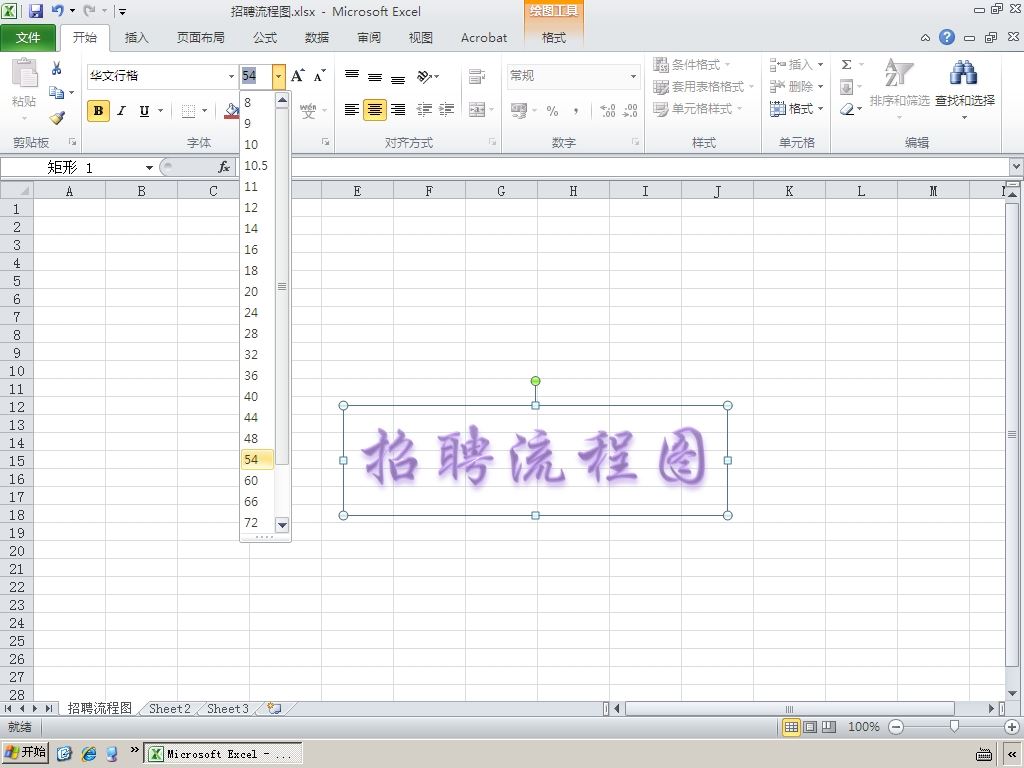This screenshot has height=768, width=1024.
Task: Click the AutoSum sigma icon
Action: tap(846, 65)
